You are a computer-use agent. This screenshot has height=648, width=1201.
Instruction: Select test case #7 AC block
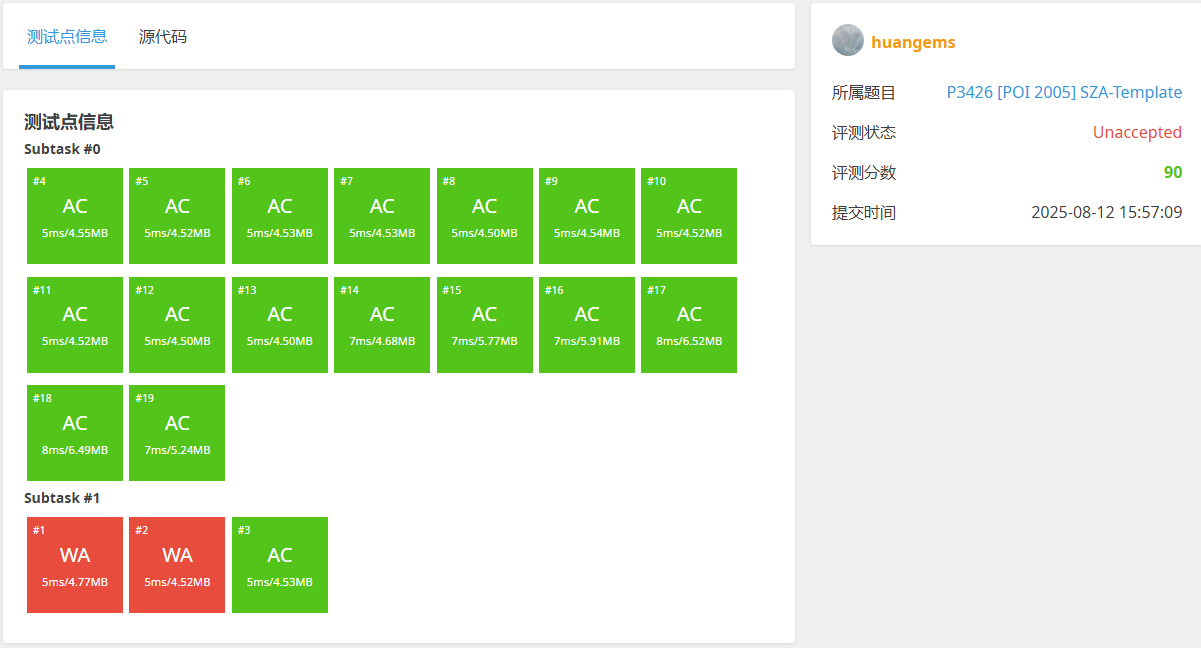pyautogui.click(x=382, y=215)
